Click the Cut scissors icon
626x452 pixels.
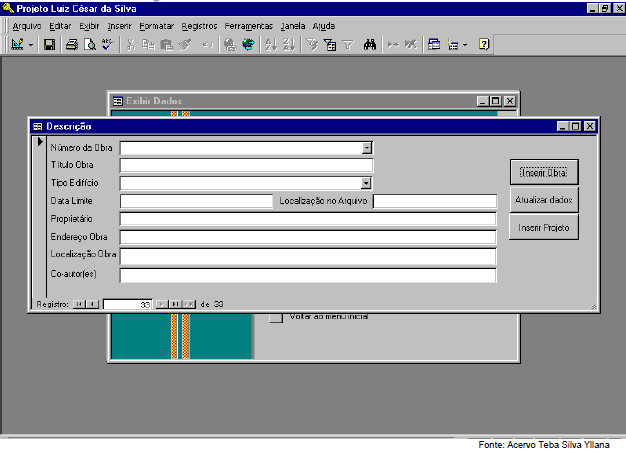[131, 44]
